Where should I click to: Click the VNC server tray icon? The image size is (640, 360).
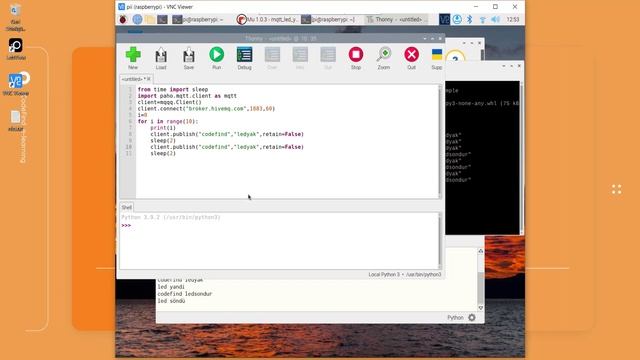[x=444, y=19]
